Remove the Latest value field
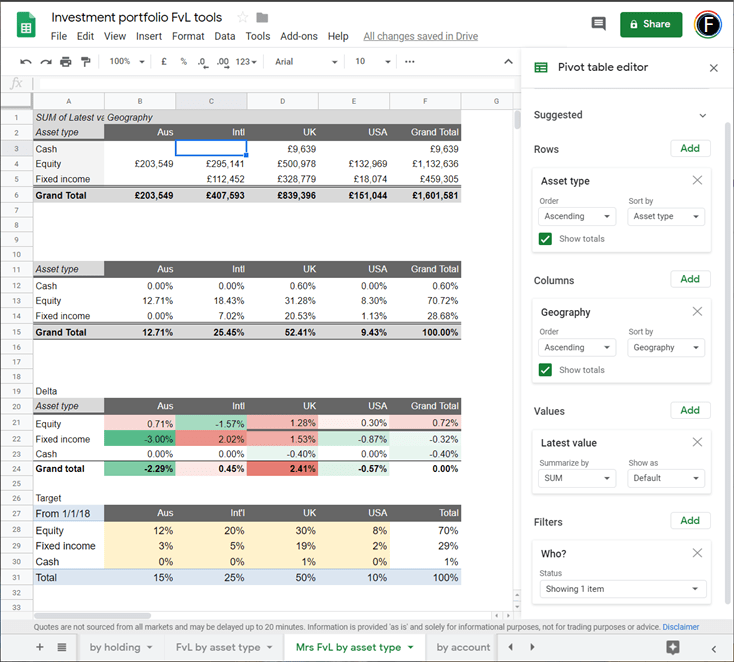Viewport: 734px width, 662px height. [697, 442]
